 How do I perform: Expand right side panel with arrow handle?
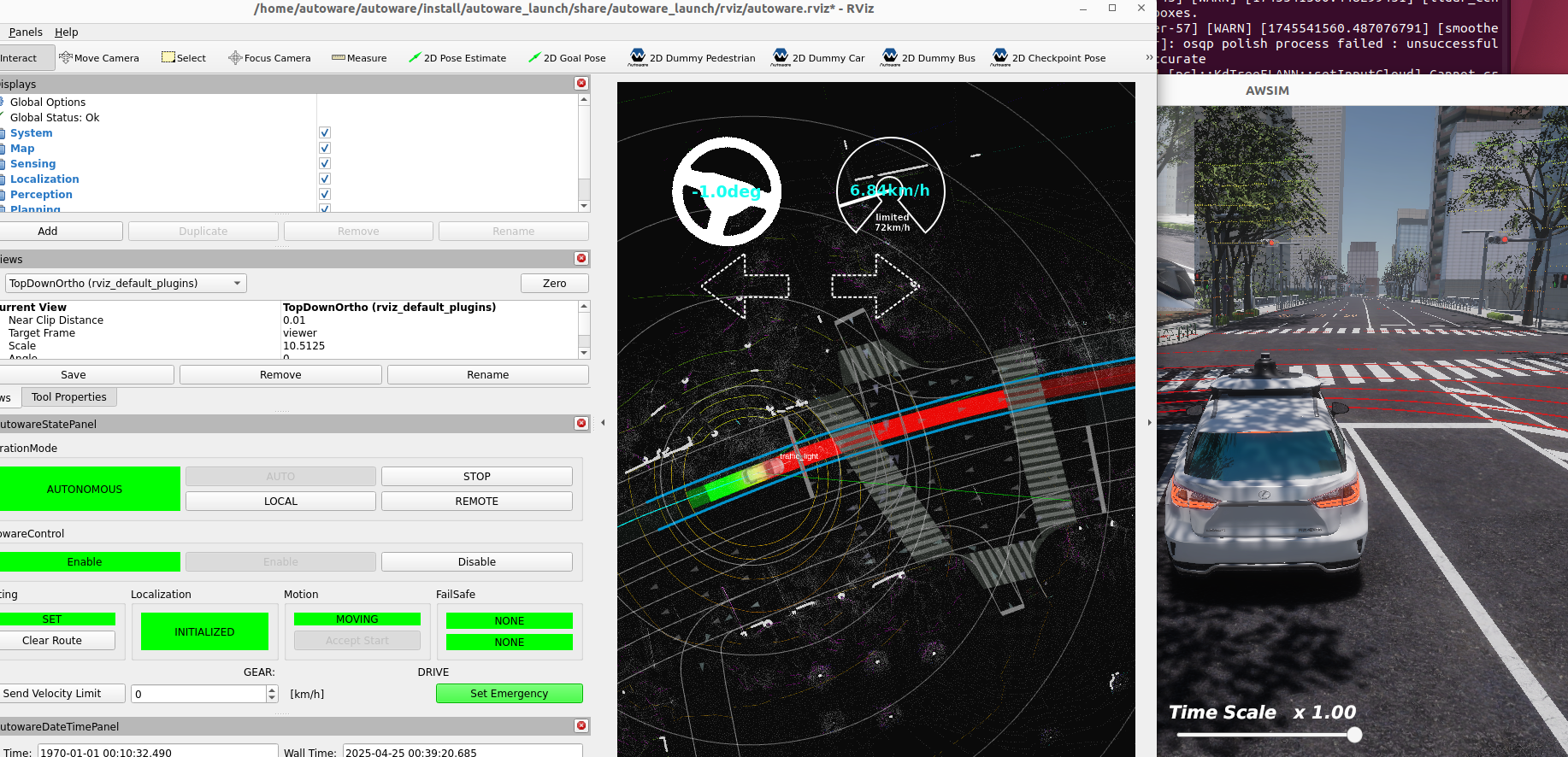coord(1149,422)
